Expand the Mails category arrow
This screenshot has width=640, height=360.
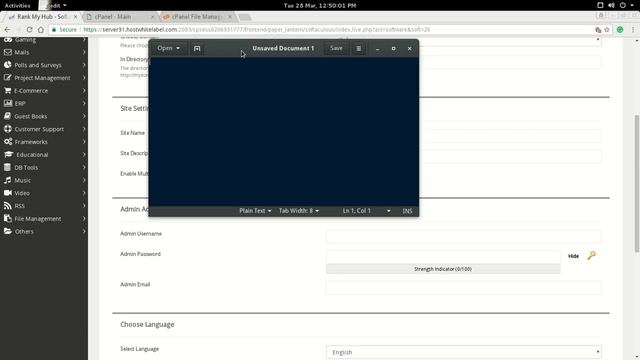[x=84, y=52]
